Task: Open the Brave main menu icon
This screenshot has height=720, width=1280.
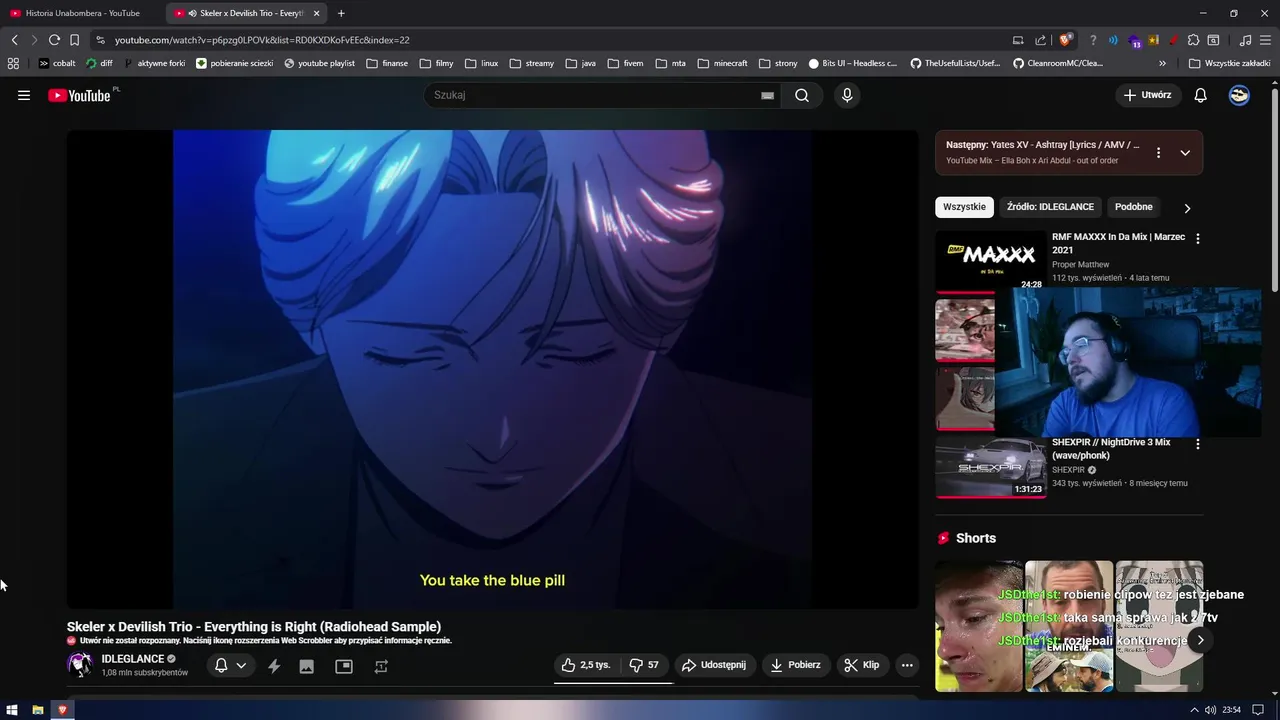Action: 1265,40
